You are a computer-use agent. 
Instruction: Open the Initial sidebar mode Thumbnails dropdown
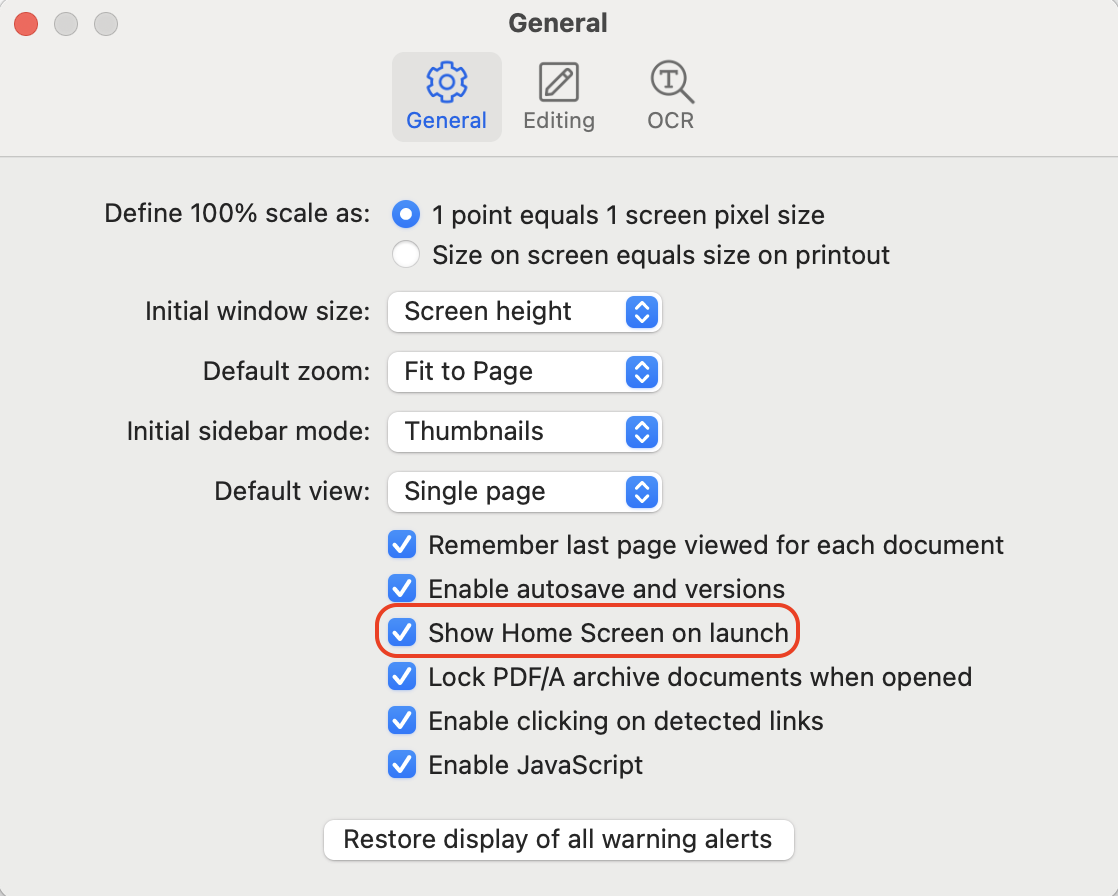[525, 432]
